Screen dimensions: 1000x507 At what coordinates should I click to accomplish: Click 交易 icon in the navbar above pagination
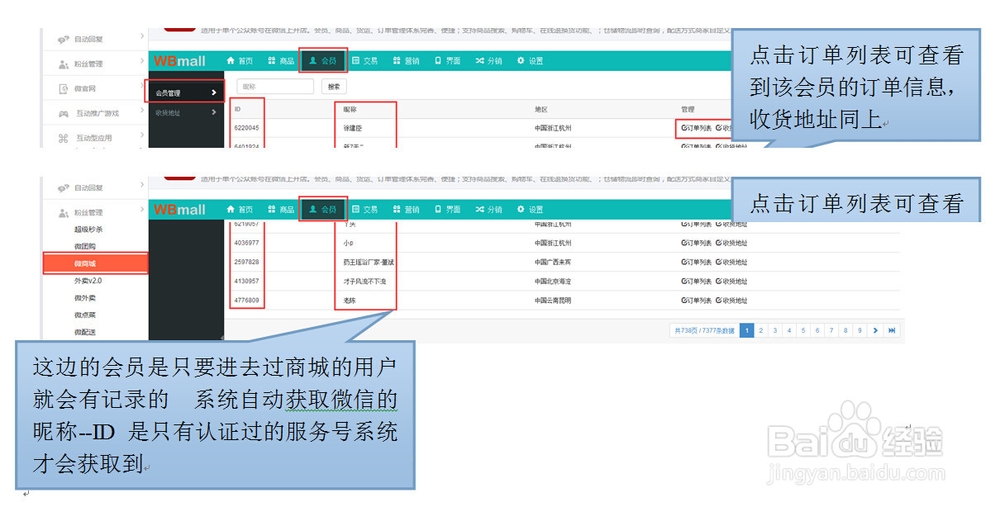(356, 209)
